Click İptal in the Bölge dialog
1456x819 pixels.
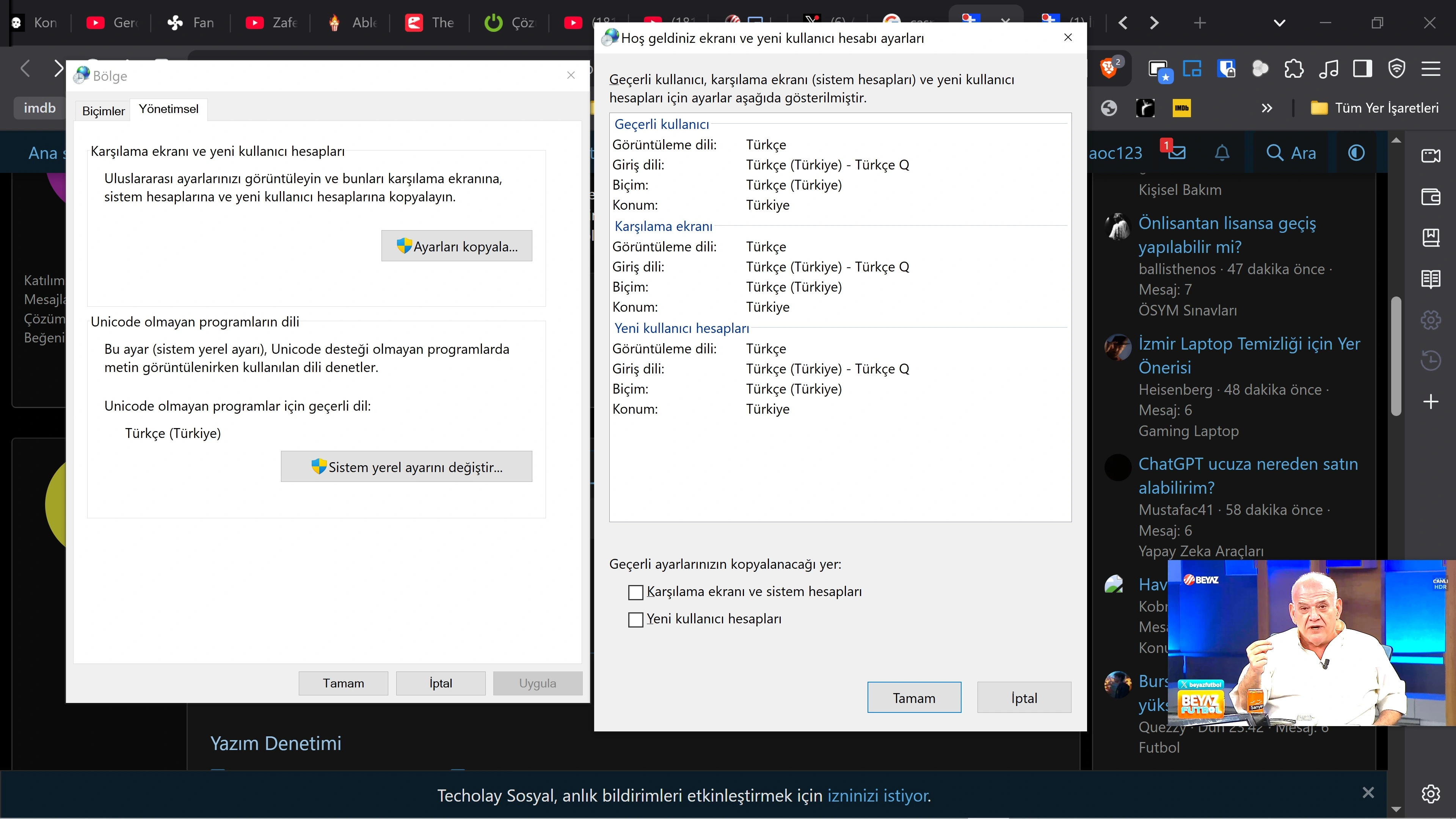pyautogui.click(x=441, y=683)
